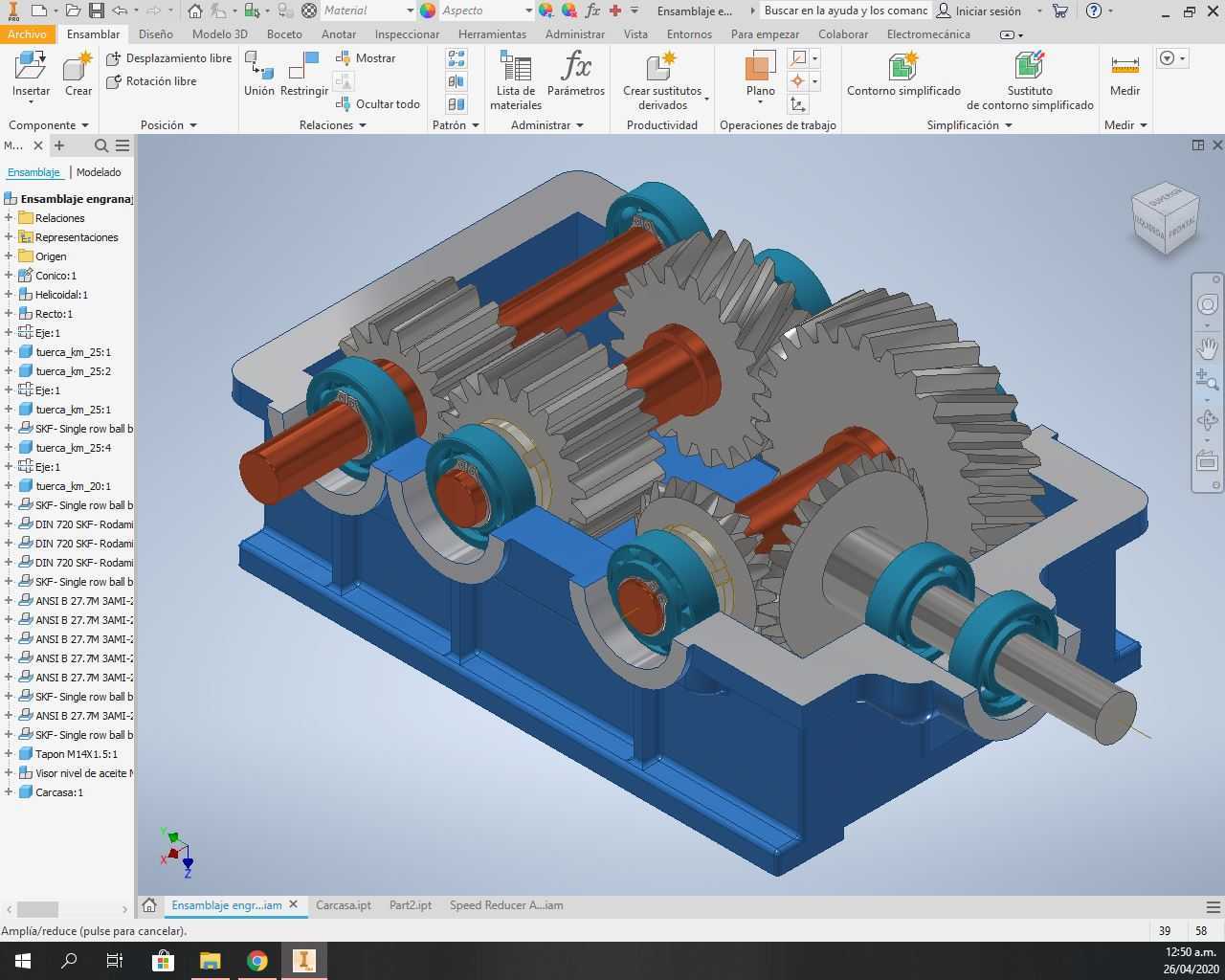Open Chrome from the Windows taskbar
Image resolution: width=1225 pixels, height=980 pixels.
[256, 961]
